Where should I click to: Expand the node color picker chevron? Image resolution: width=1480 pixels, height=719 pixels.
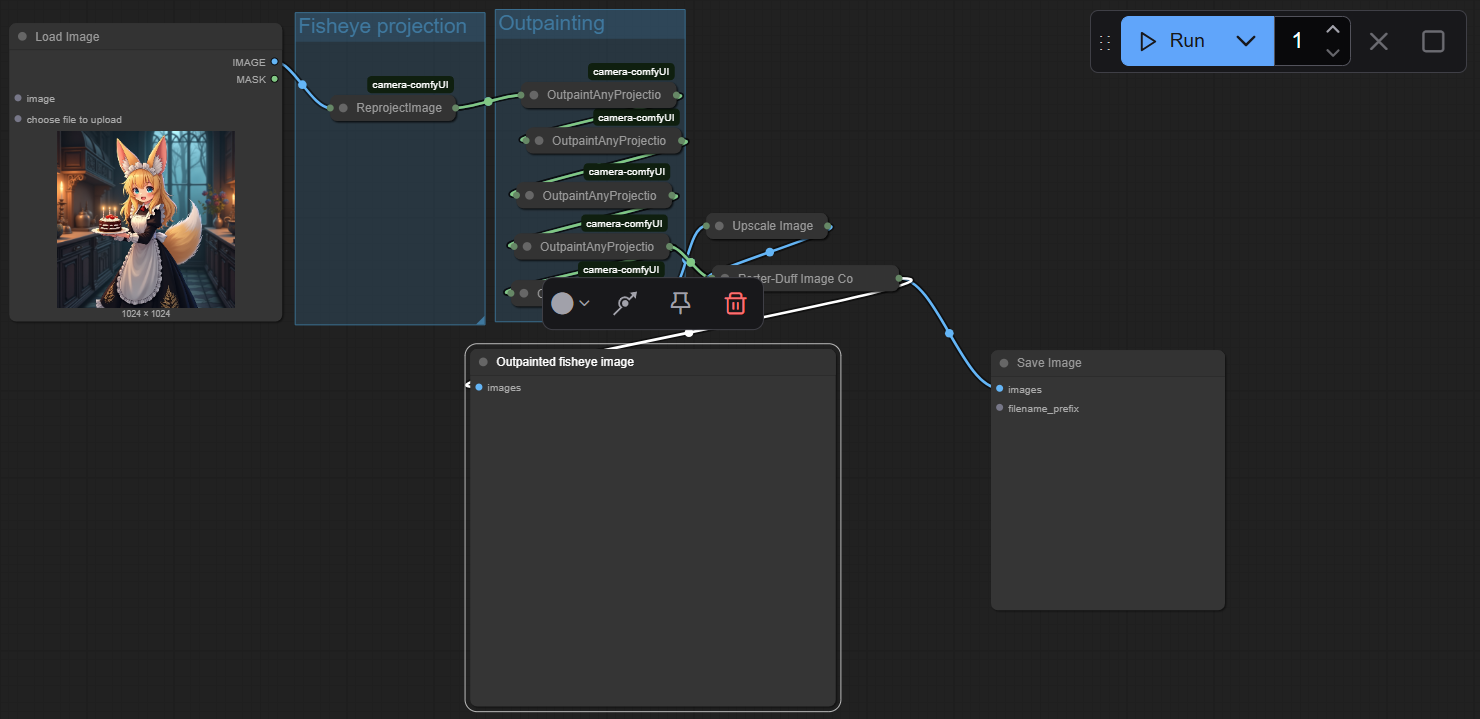click(x=585, y=304)
